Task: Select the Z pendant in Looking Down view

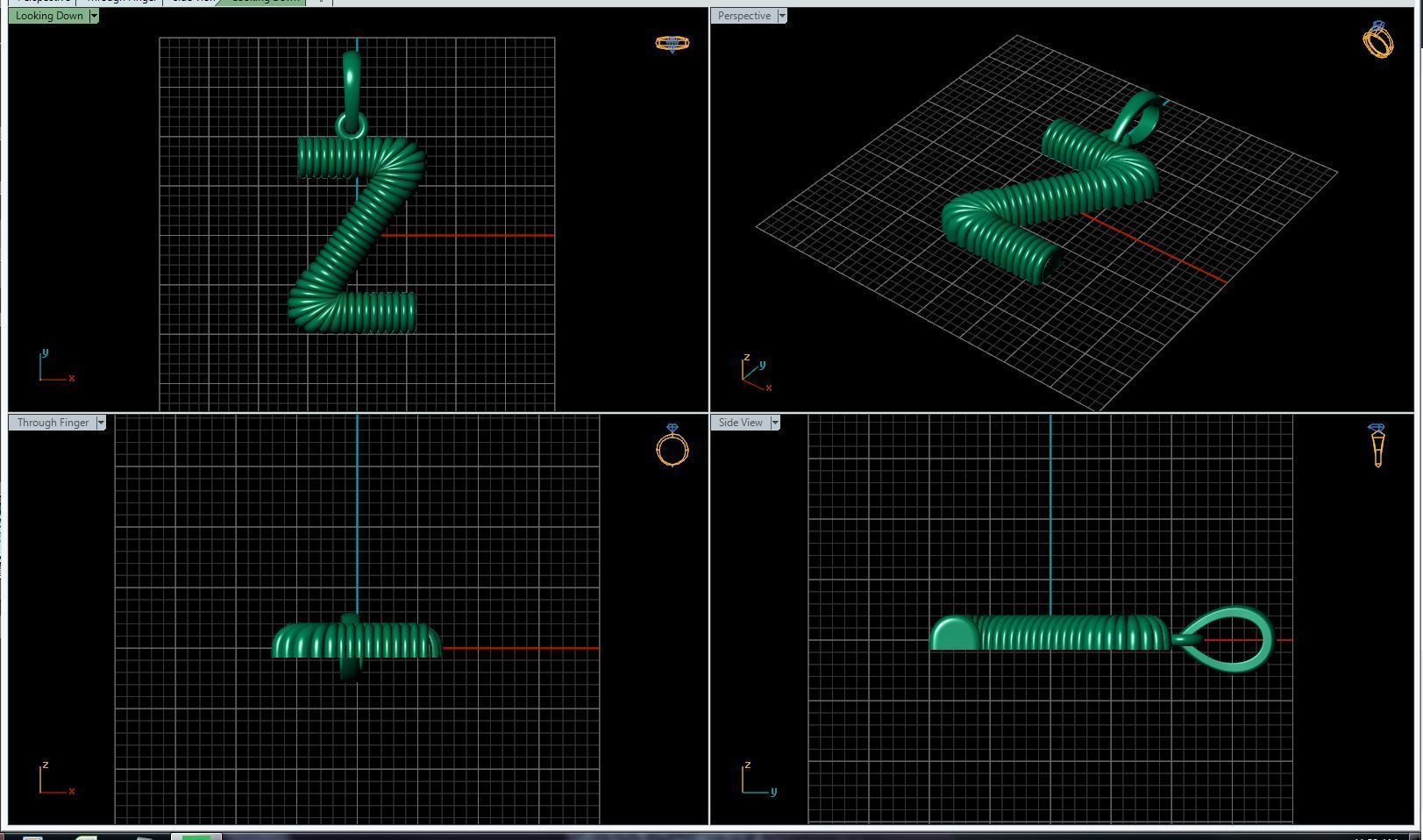Action: (357, 234)
